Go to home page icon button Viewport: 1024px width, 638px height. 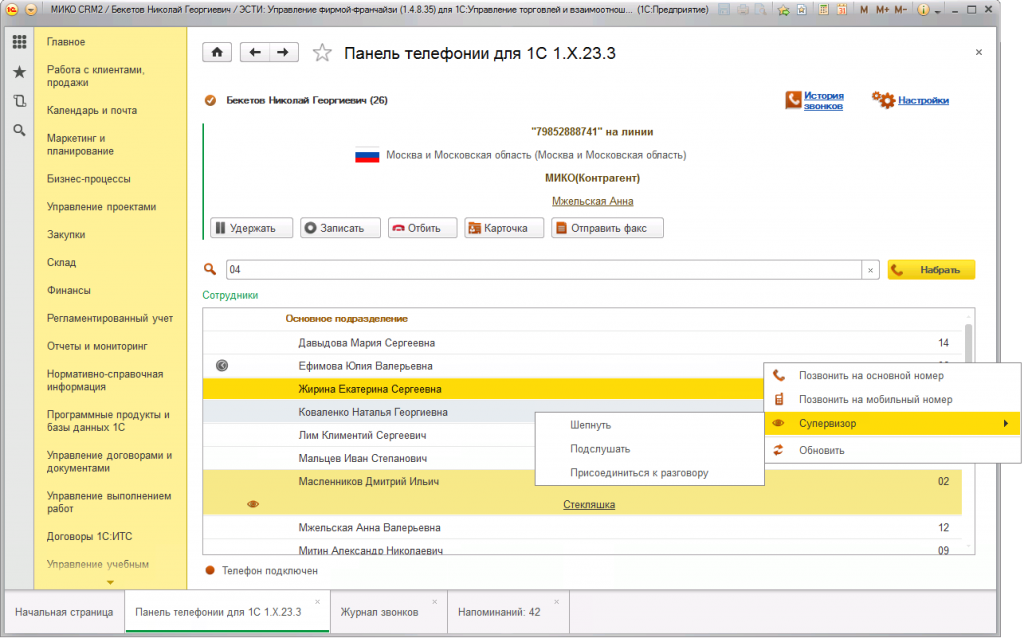click(217, 53)
